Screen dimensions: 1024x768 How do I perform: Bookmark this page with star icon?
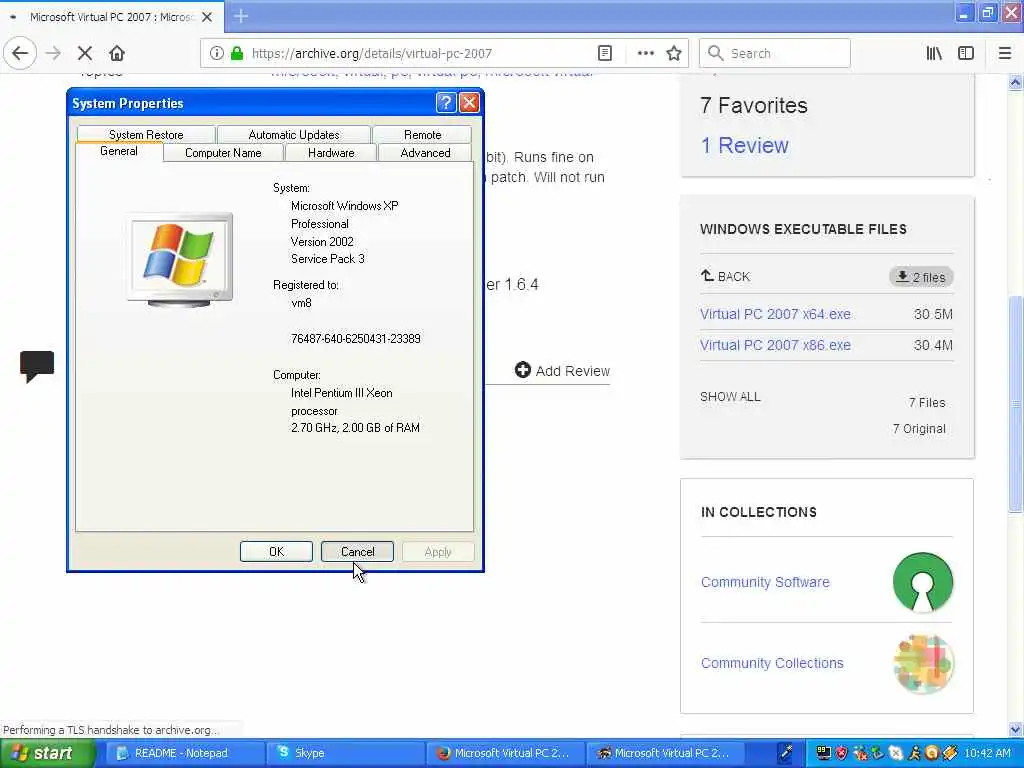[x=674, y=53]
